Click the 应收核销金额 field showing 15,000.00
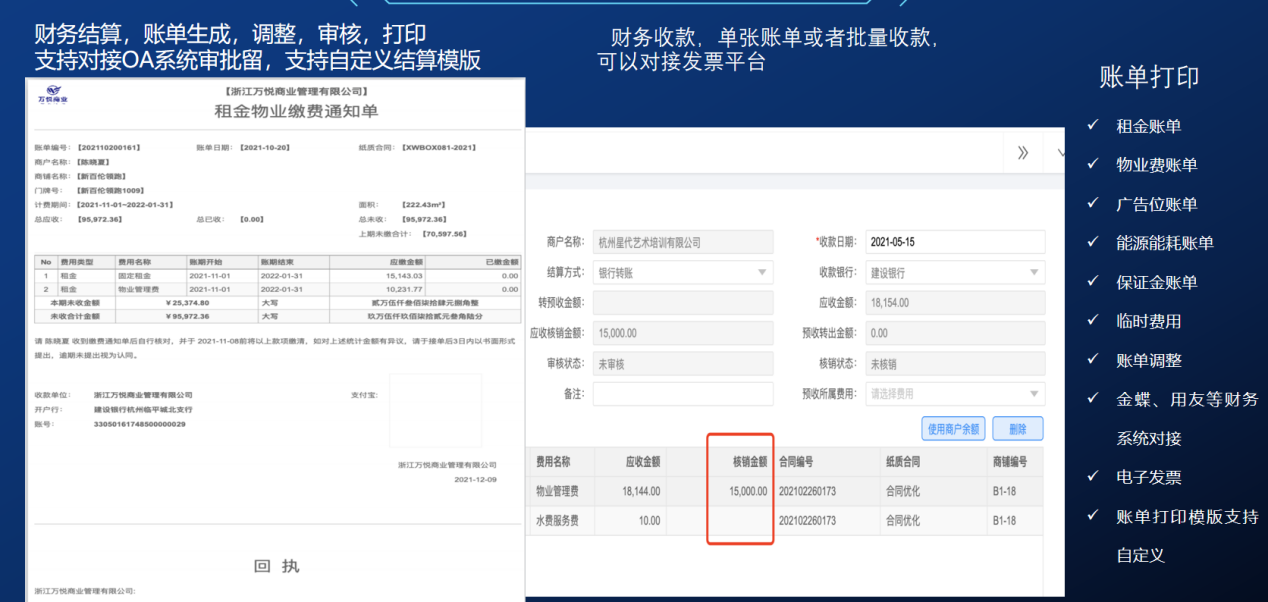This screenshot has height=602, width=1268. tap(683, 333)
